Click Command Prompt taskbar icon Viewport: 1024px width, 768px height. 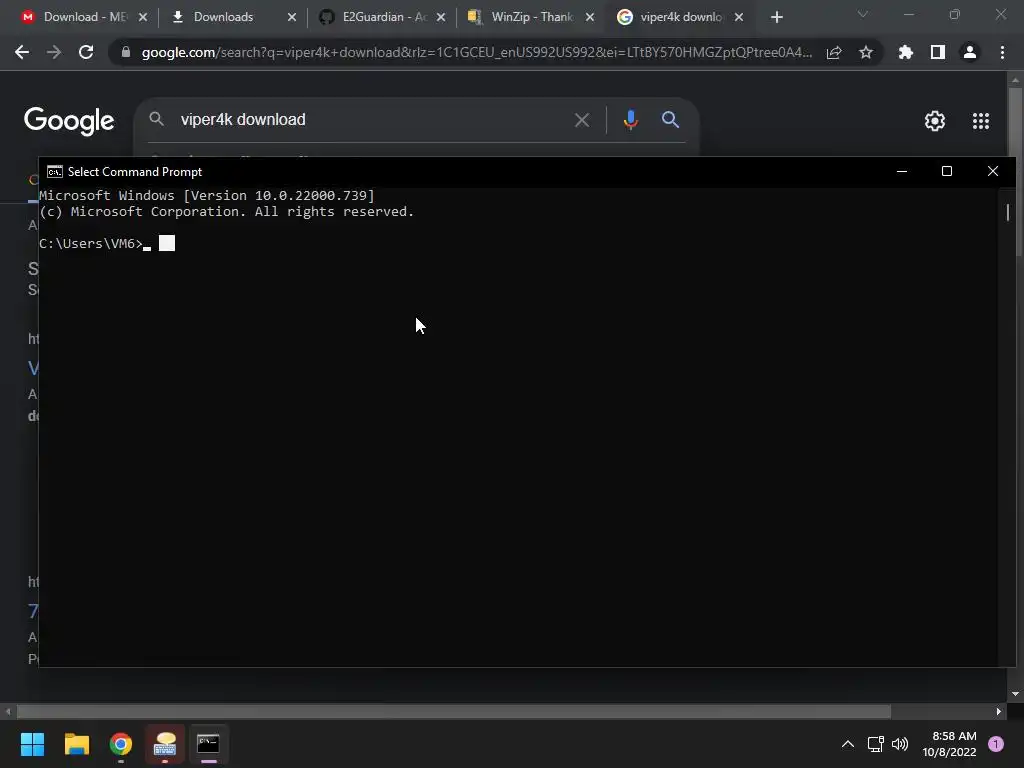pos(208,744)
